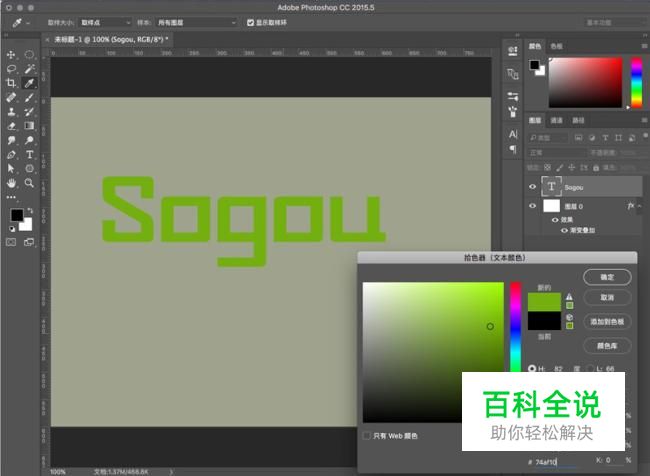Open the layer blend mode dropdown
The height and width of the screenshot is (476, 650).
557,153
